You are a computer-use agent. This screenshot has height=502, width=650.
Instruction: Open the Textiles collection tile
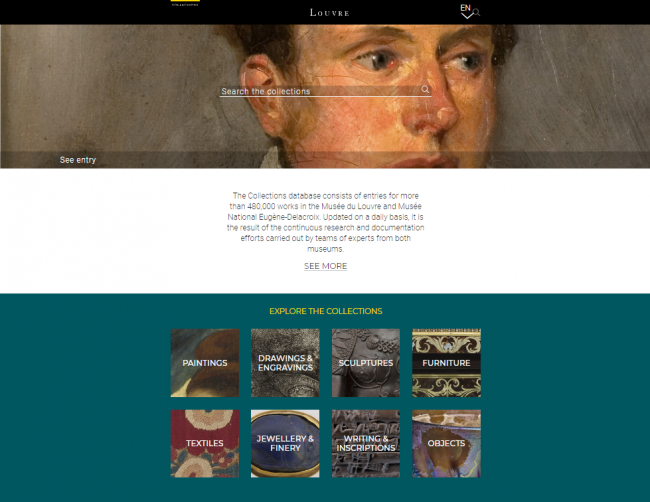click(205, 444)
